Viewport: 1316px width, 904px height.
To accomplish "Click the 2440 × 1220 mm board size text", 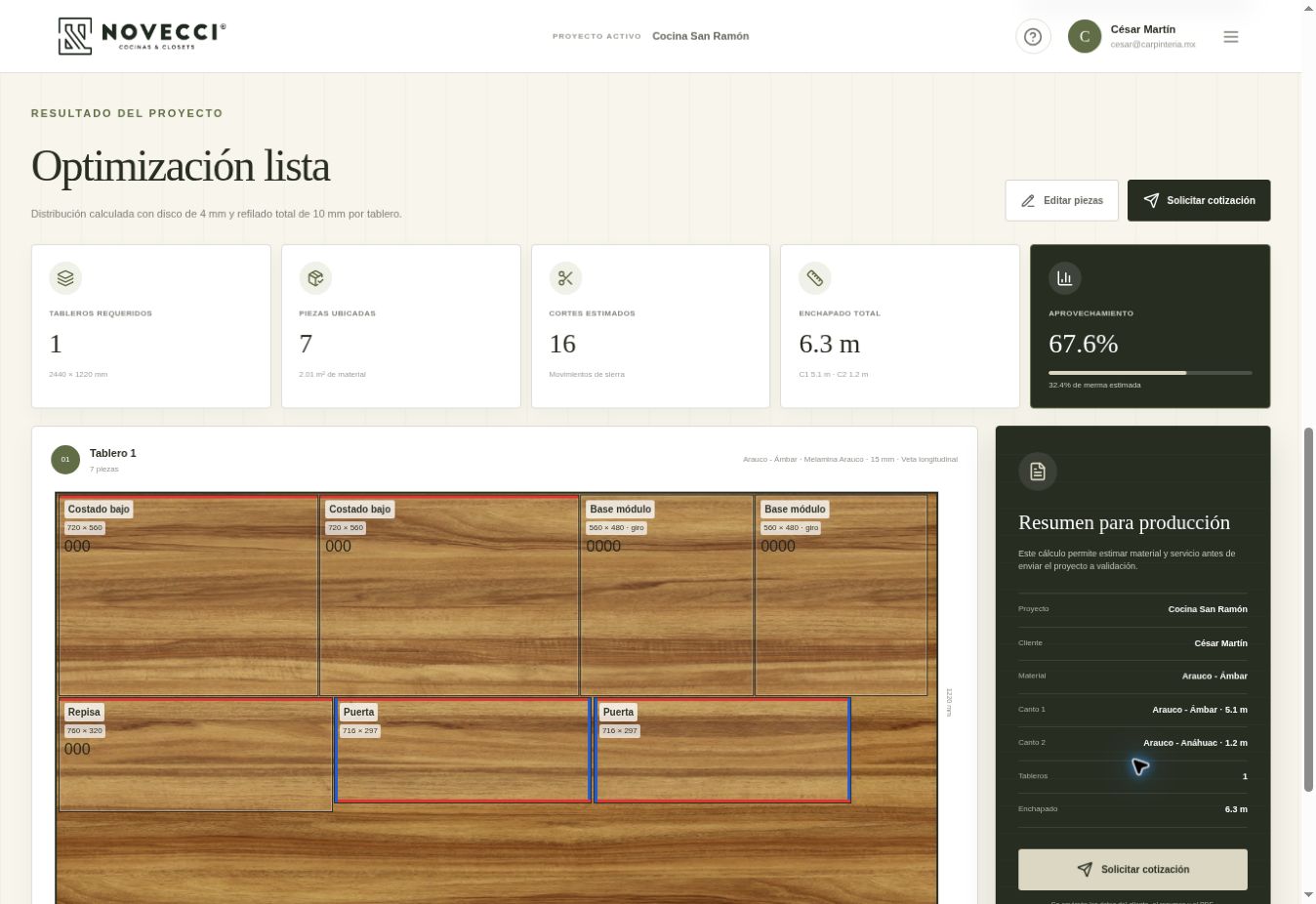I will coord(78,375).
